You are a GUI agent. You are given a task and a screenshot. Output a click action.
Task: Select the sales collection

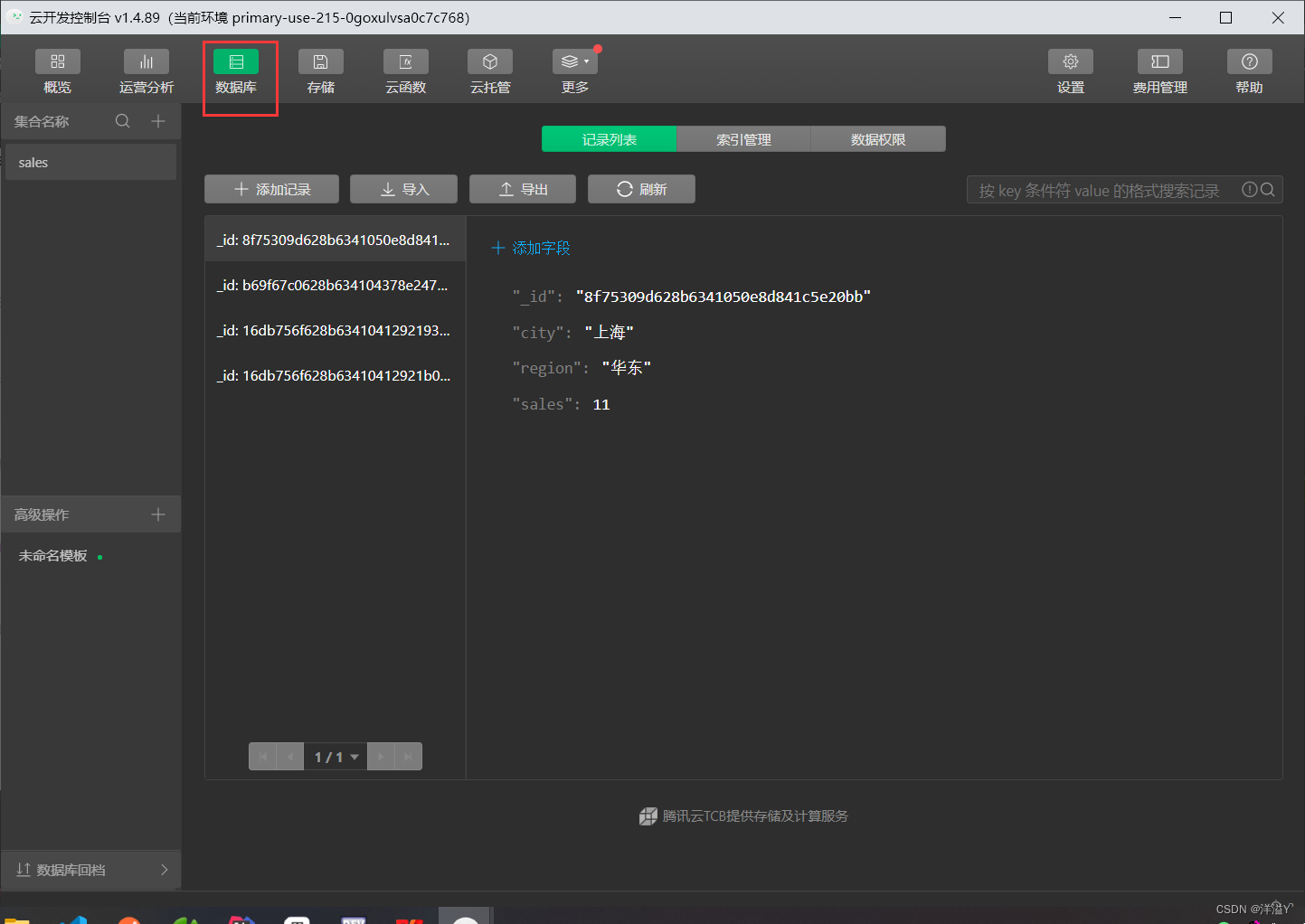click(90, 162)
